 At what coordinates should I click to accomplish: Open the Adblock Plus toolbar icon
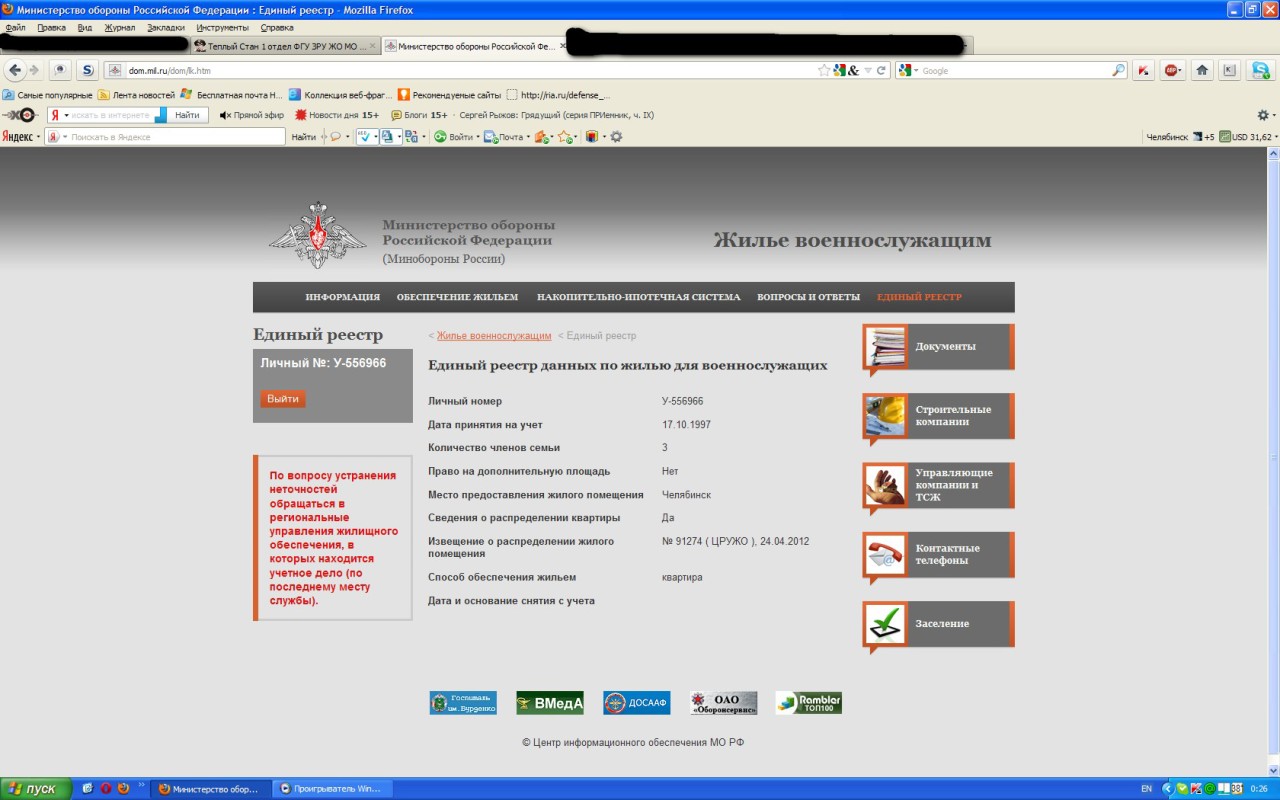coord(1172,70)
